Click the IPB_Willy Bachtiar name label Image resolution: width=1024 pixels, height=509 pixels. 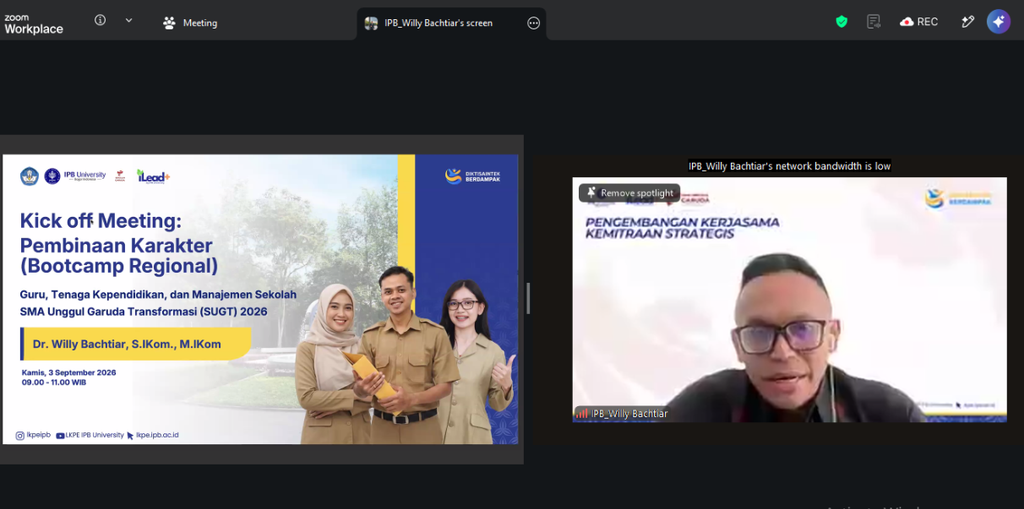point(630,414)
